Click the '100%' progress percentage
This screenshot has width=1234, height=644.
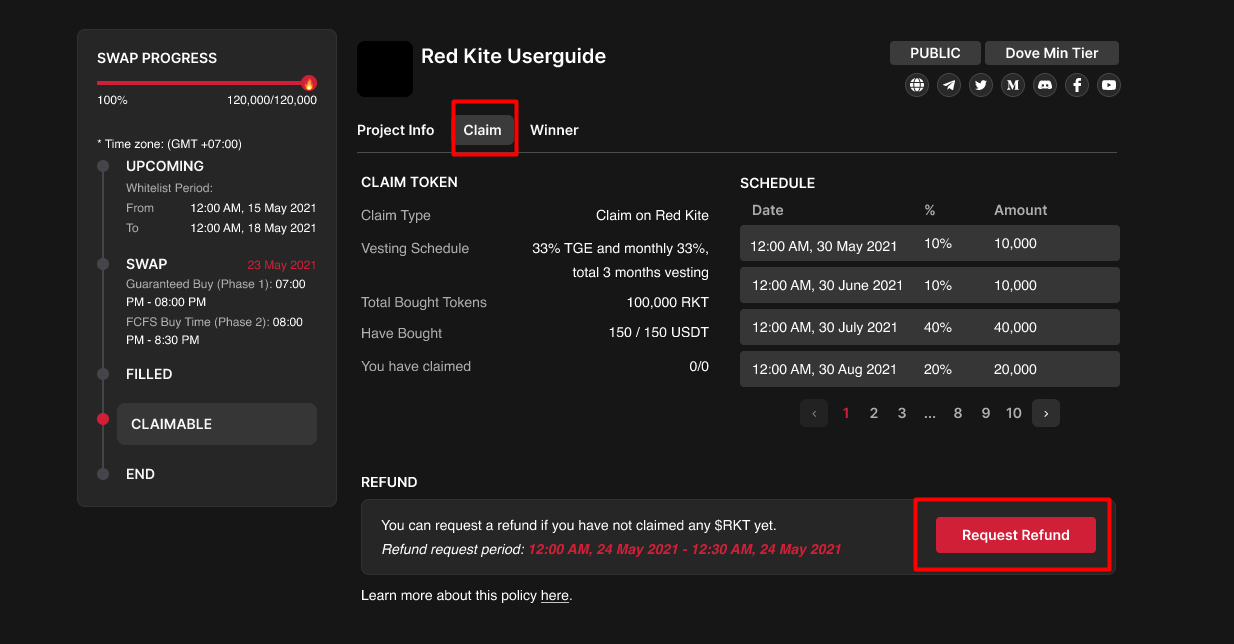tap(112, 100)
